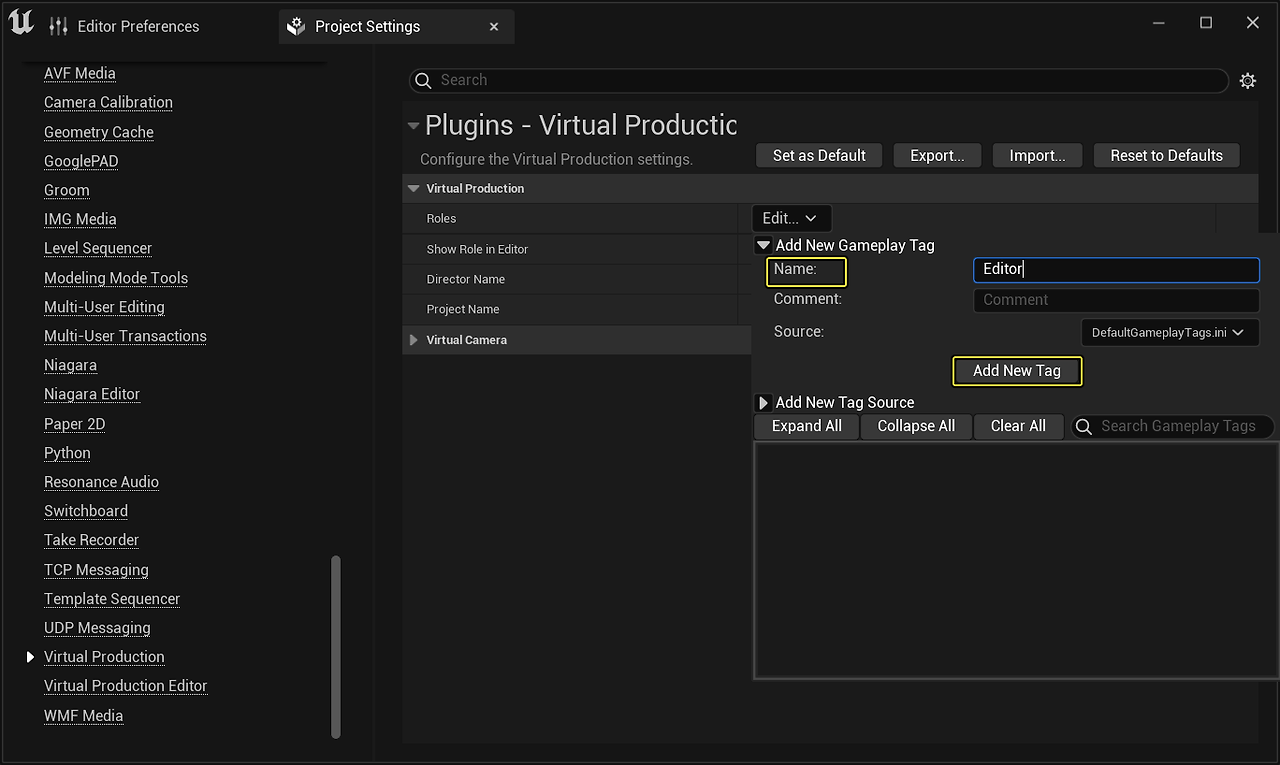Viewport: 1280px width, 765px height.
Task: Maximize the Unreal Editor window
Action: pos(1206,23)
